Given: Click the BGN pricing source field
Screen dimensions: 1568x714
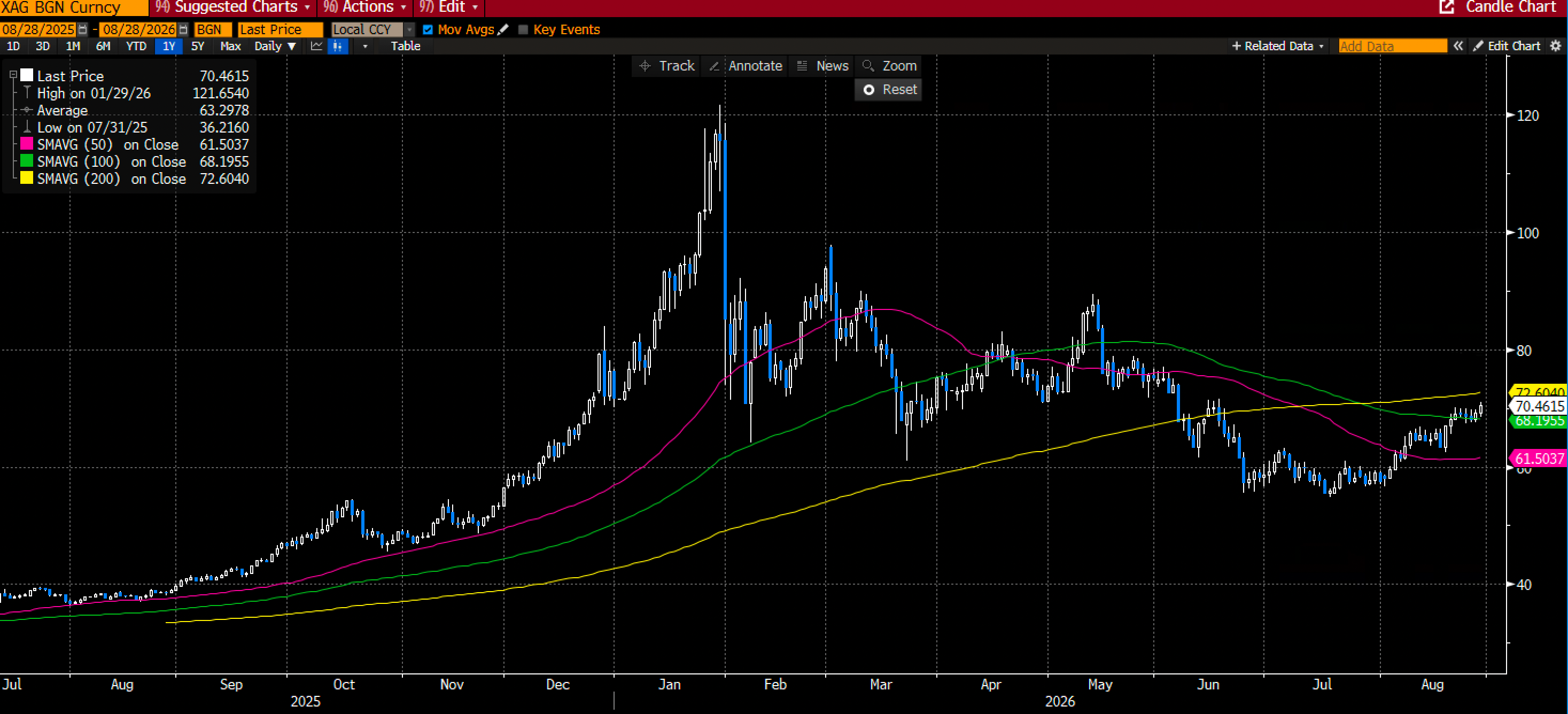Looking at the screenshot, I should (x=213, y=29).
